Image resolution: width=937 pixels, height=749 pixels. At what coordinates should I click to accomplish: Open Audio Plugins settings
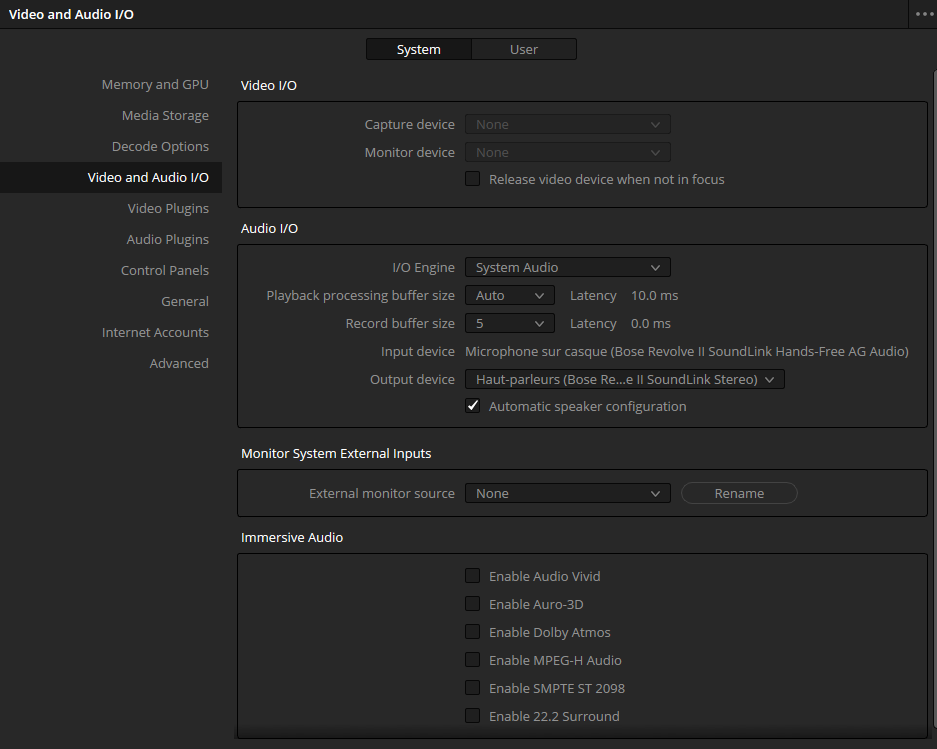(167, 240)
